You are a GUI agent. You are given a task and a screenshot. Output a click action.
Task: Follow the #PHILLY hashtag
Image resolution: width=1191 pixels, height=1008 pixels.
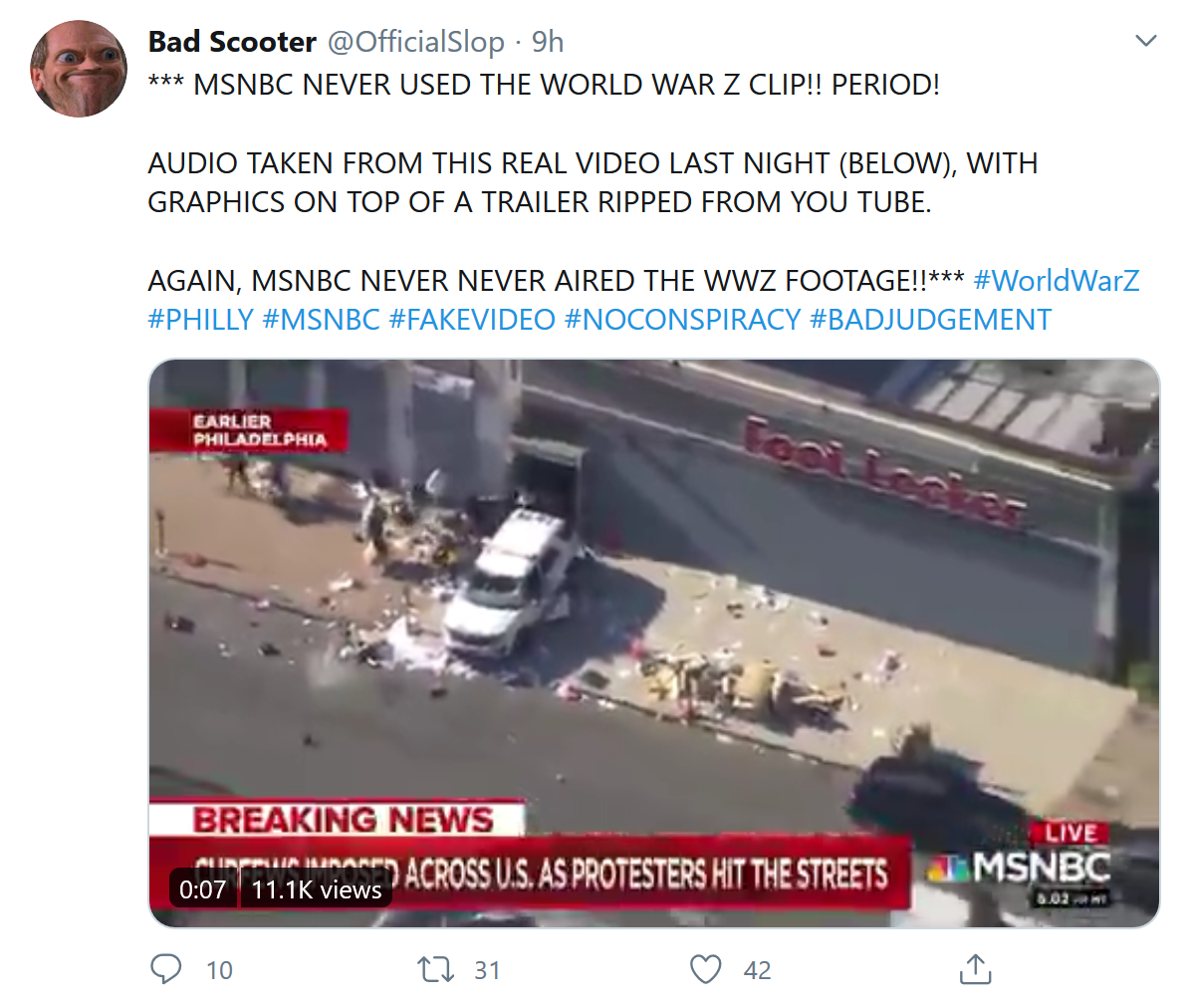(200, 320)
